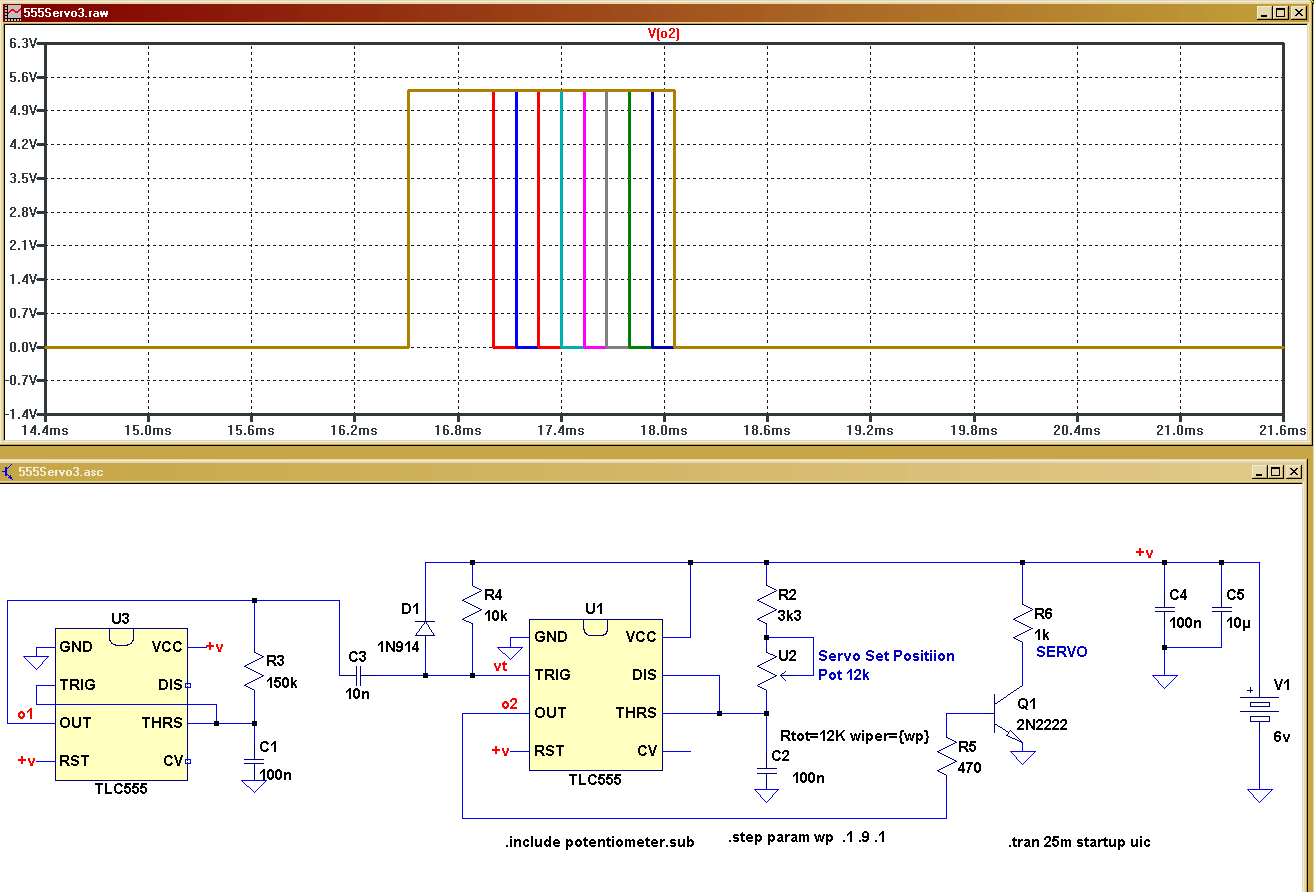Minimize the 555Servo3.raw waveform window
Viewport: 1314px width, 892px height.
[x=1265, y=12]
